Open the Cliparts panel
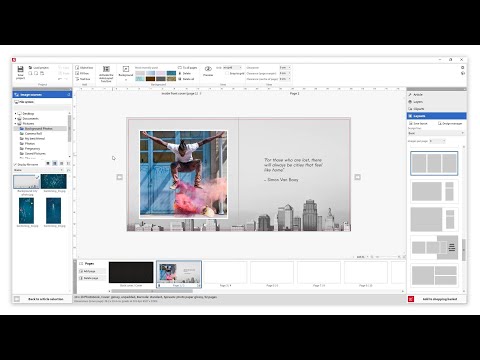Image resolution: width=480 pixels, height=360 pixels. [x=437, y=109]
